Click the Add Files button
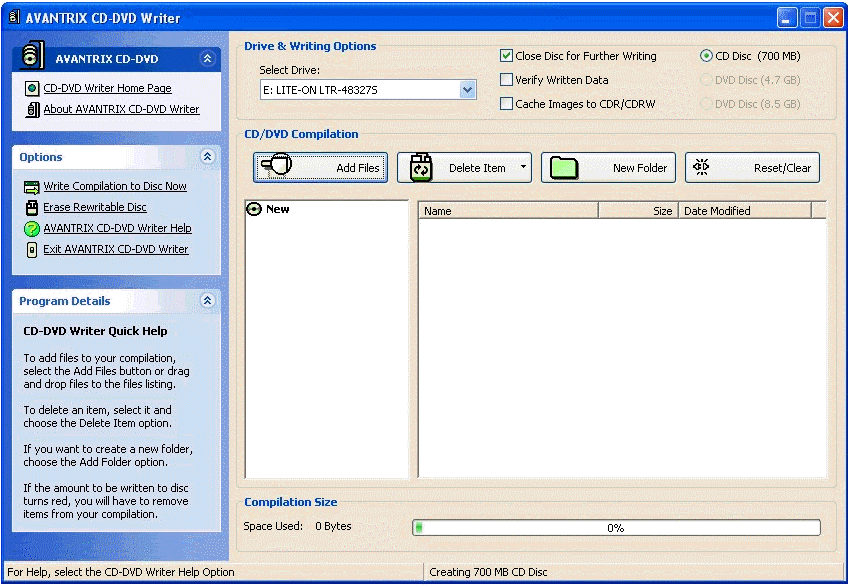The width and height of the screenshot is (849, 588). (321, 168)
